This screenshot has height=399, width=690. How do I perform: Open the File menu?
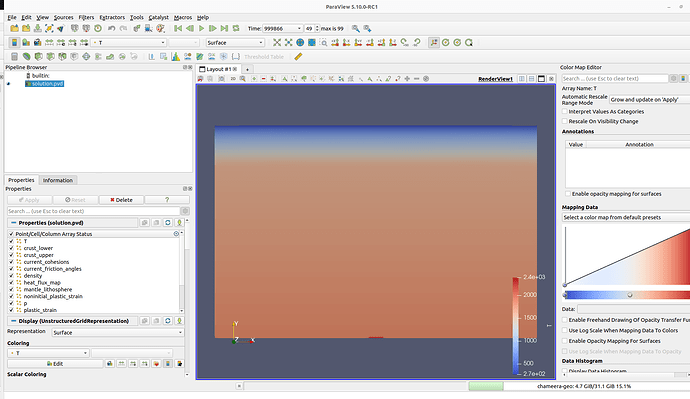click(x=12, y=18)
